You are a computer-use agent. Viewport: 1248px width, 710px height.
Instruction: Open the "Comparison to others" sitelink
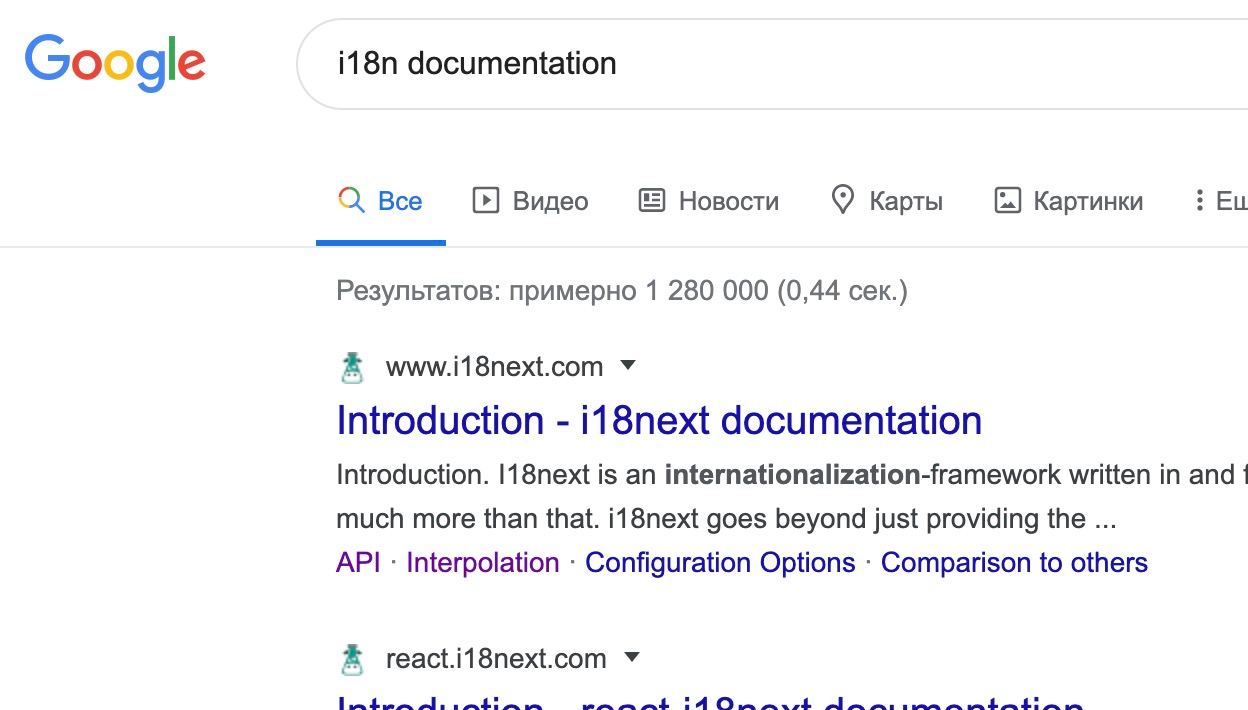(x=1014, y=563)
